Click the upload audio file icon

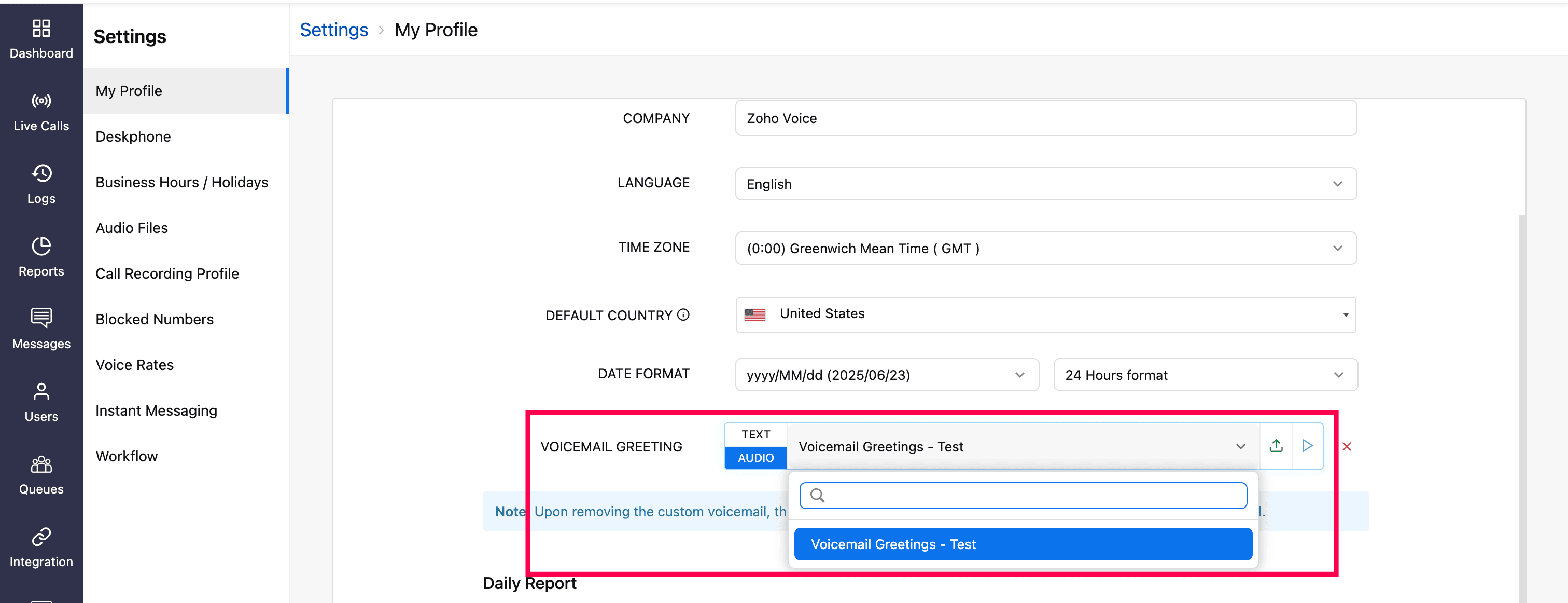(x=1276, y=446)
